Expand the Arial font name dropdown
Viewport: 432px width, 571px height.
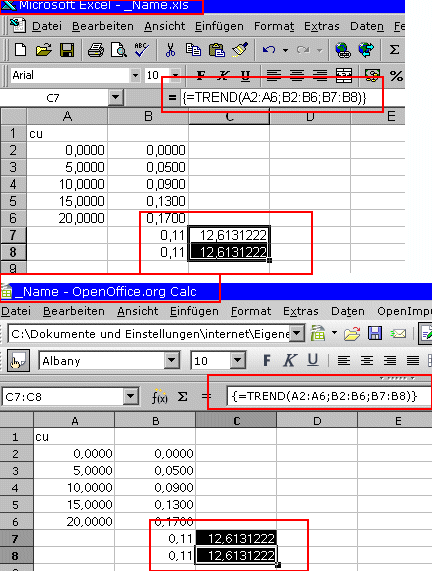click(135, 75)
